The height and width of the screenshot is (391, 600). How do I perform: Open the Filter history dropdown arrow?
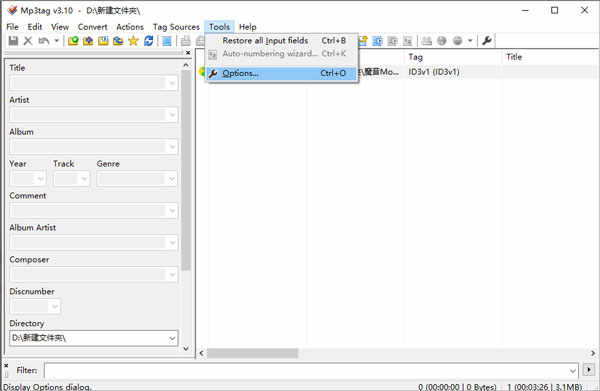click(x=572, y=370)
